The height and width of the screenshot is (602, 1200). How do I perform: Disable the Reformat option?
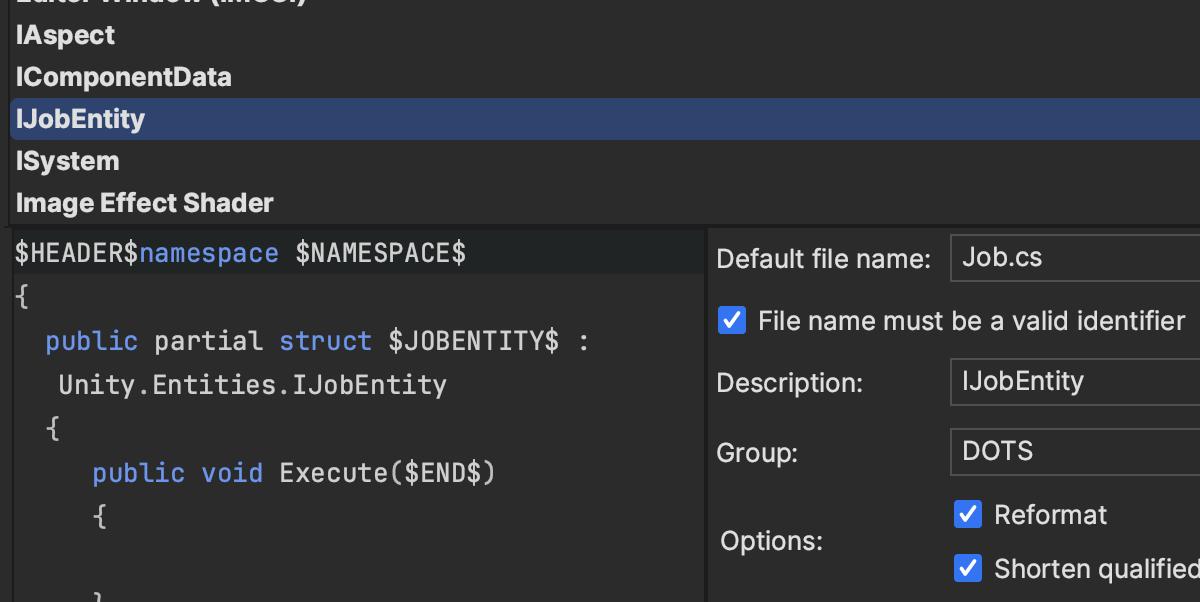click(x=967, y=515)
